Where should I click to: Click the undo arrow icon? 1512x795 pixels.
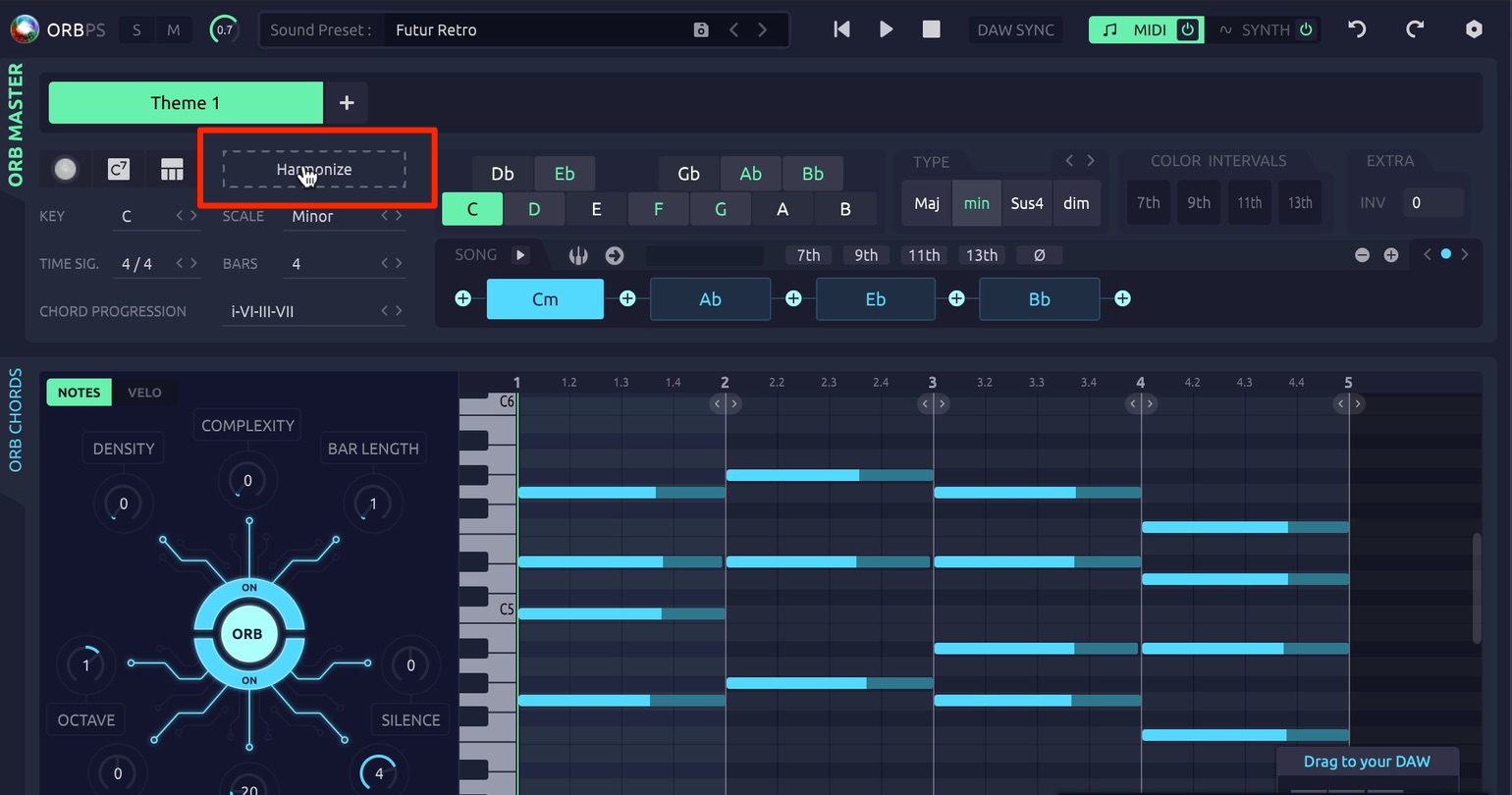(1357, 29)
